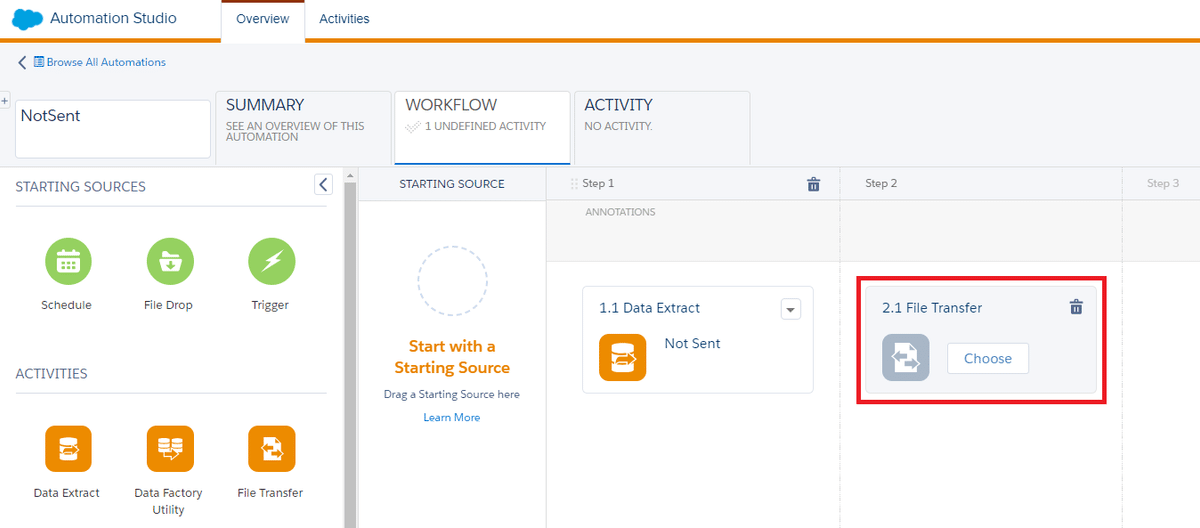
Task: Click the 'Not Sent' activity name text
Action: point(693,343)
